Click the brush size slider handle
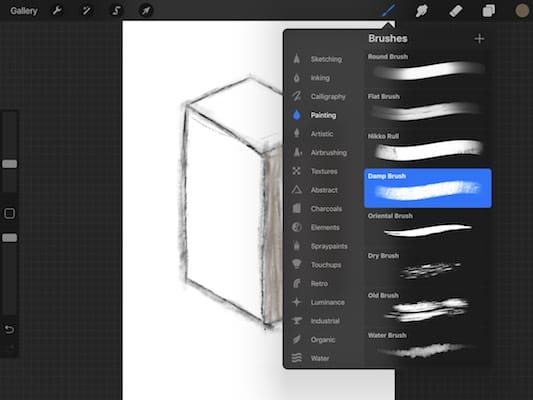This screenshot has height=400, width=533. point(10,164)
